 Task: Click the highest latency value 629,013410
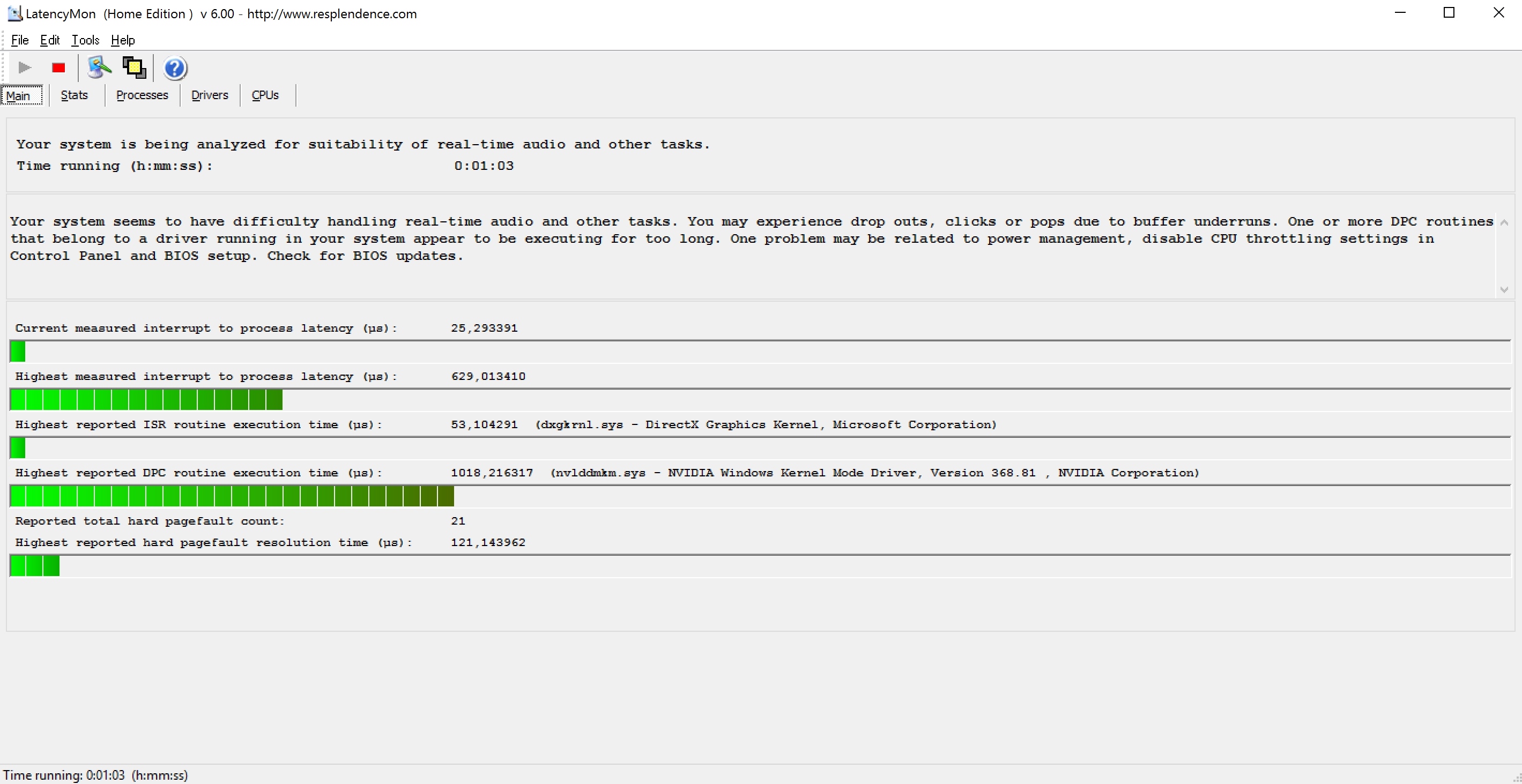(x=488, y=376)
